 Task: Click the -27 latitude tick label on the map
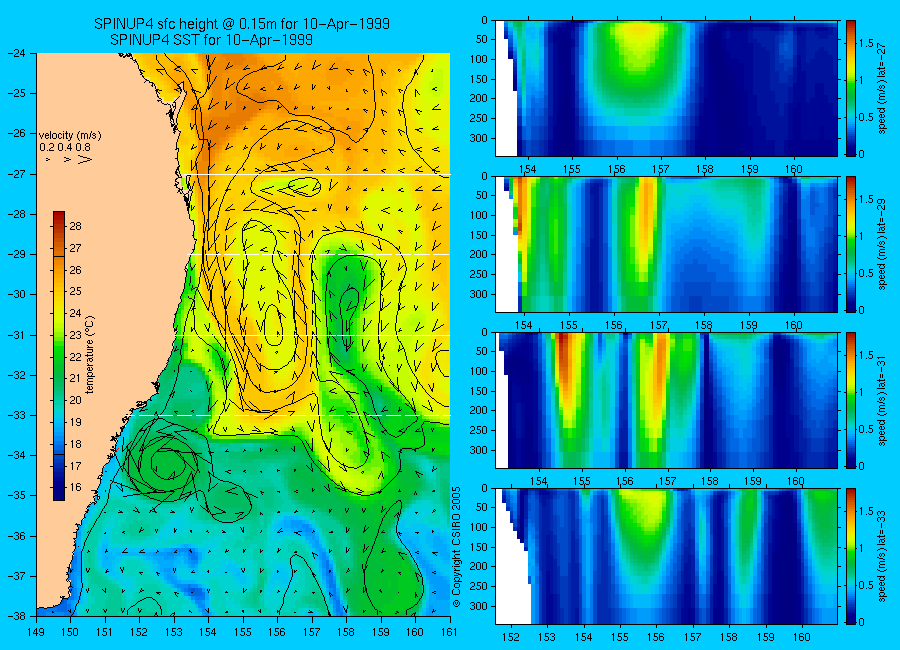[16, 174]
